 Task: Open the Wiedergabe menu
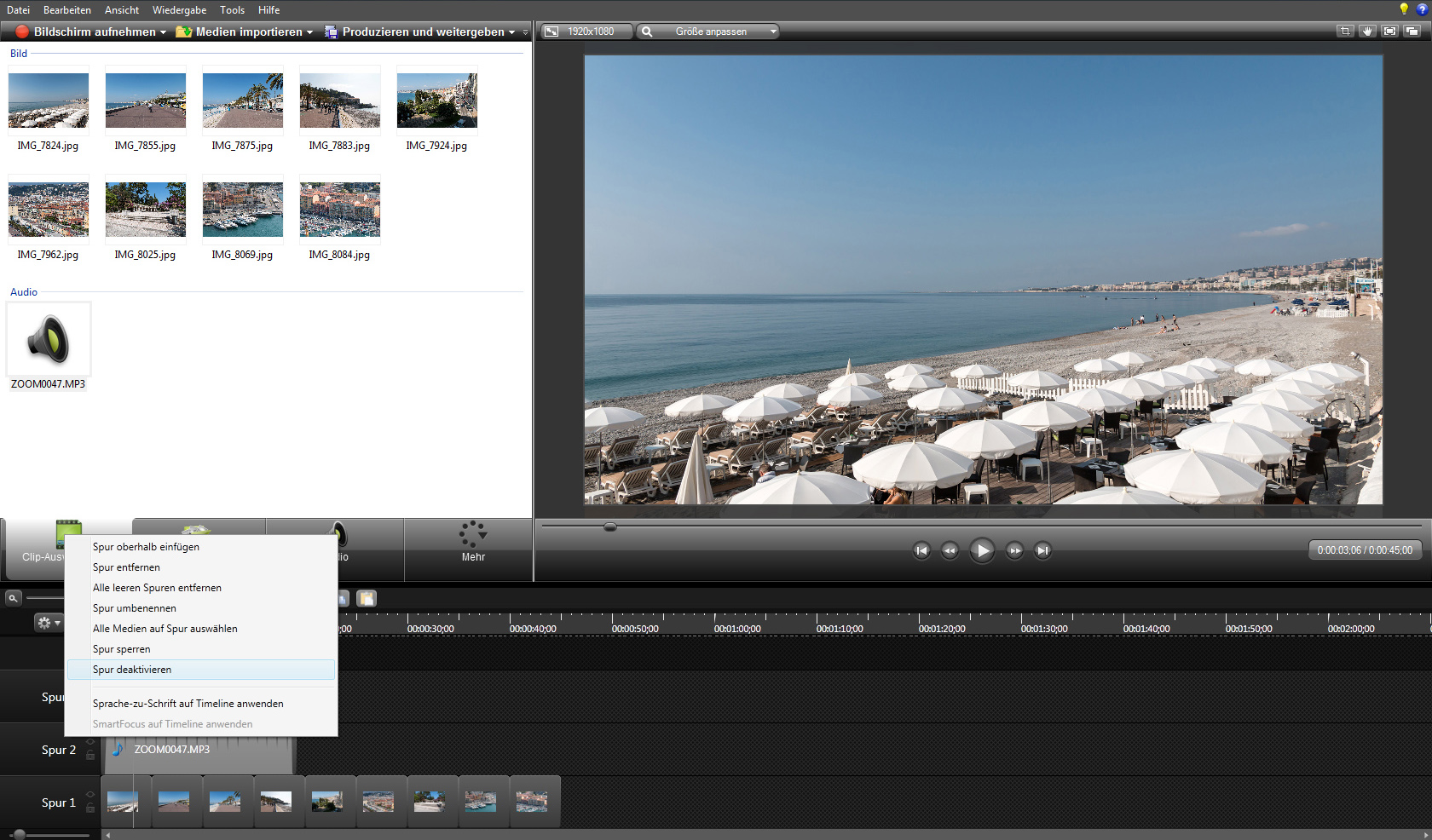[x=179, y=10]
